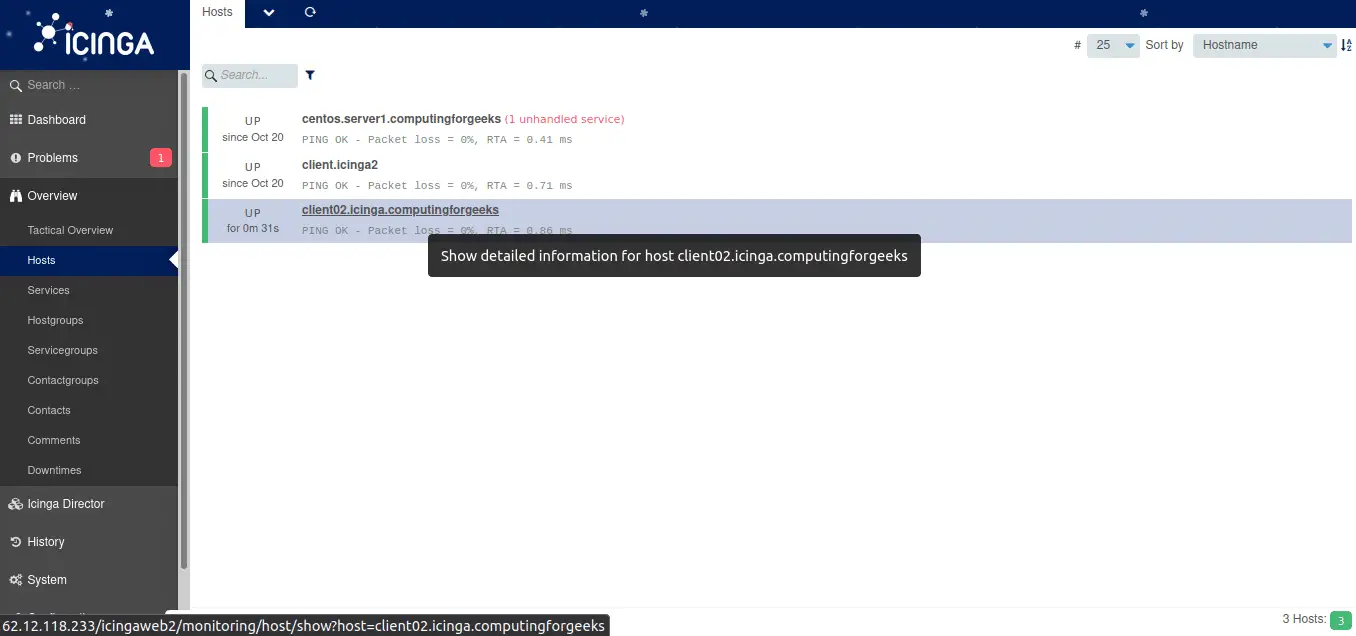Select the Problems exclamation icon
1356x636 pixels.
[15, 157]
